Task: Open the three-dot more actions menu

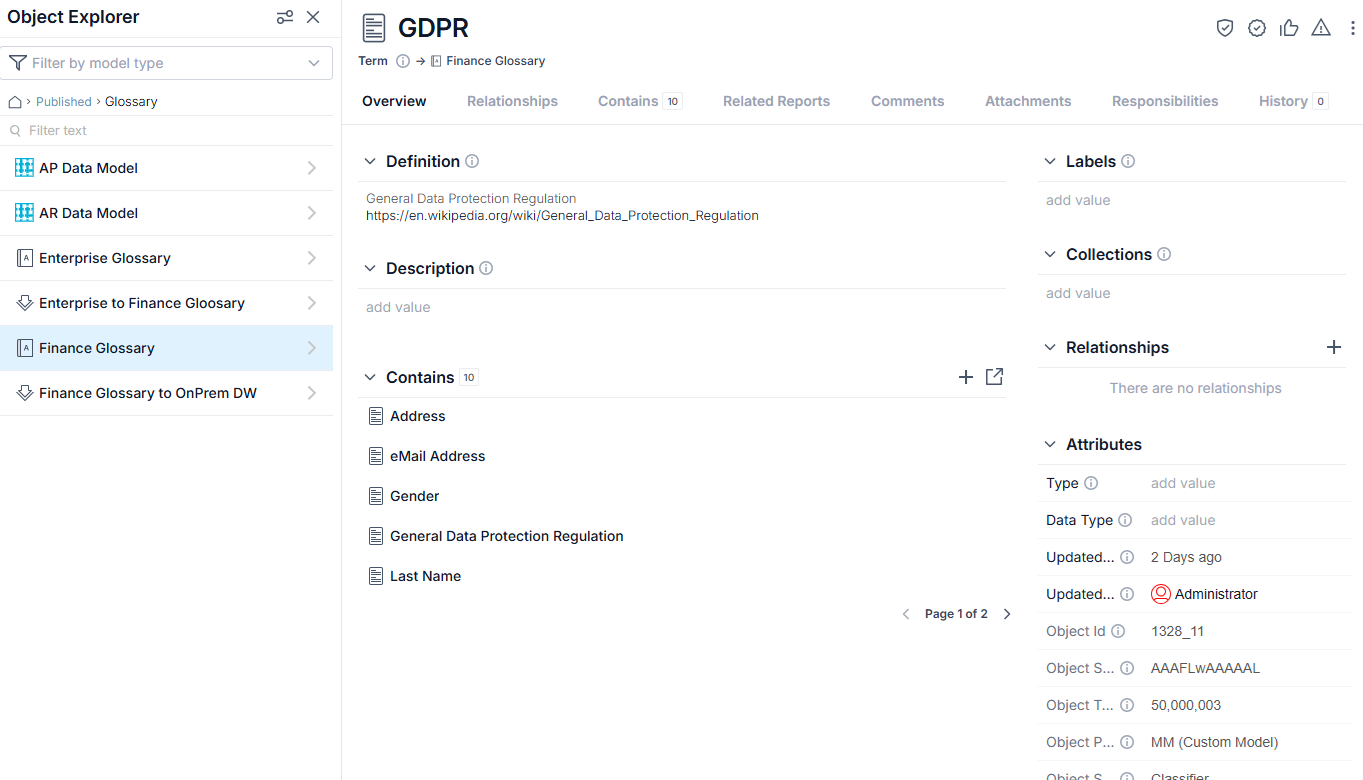Action: (x=1352, y=28)
